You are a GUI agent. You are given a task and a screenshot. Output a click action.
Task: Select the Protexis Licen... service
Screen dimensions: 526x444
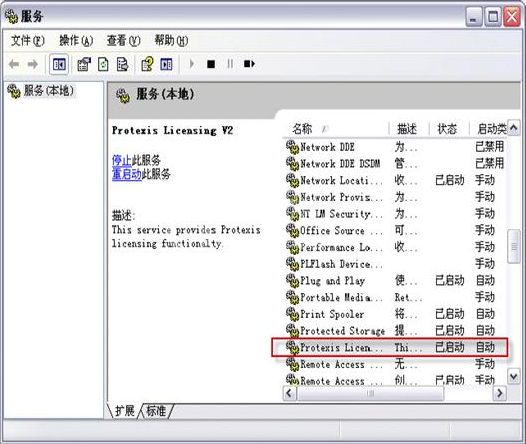click(x=390, y=347)
